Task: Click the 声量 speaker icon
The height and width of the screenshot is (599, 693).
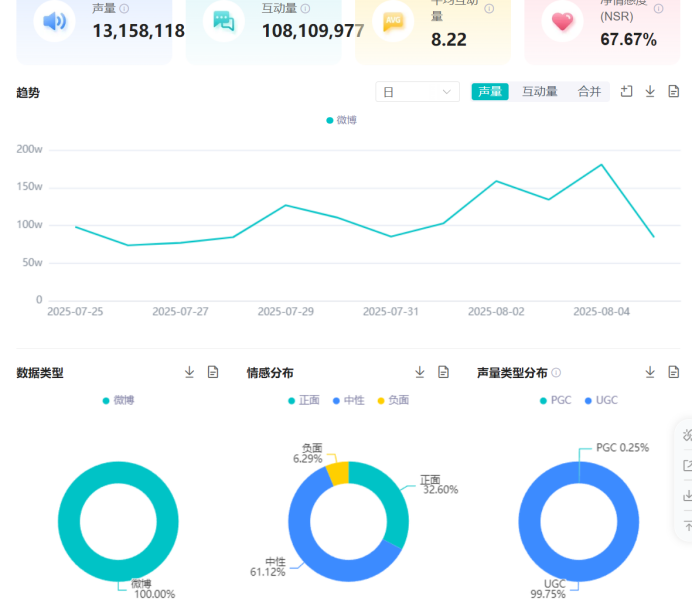Action: pos(54,21)
